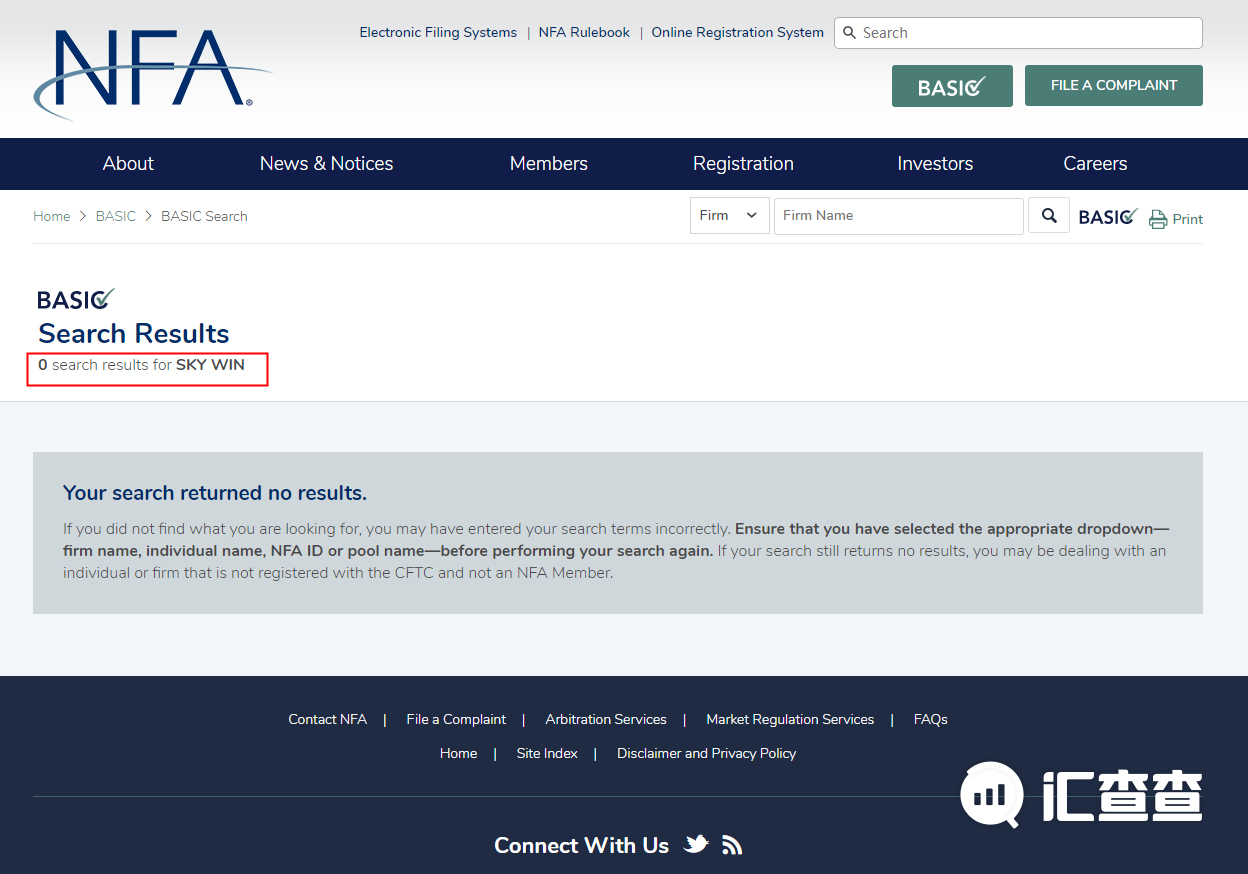Screen dimensions: 1248x874
Task: Click the '0 search results for SKY WIN' text
Action: 141,365
